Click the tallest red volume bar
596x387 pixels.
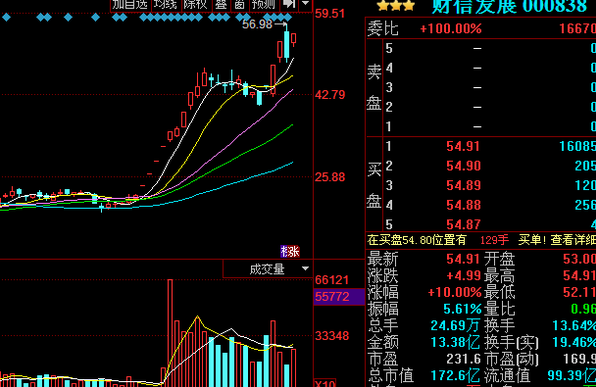[170, 333]
